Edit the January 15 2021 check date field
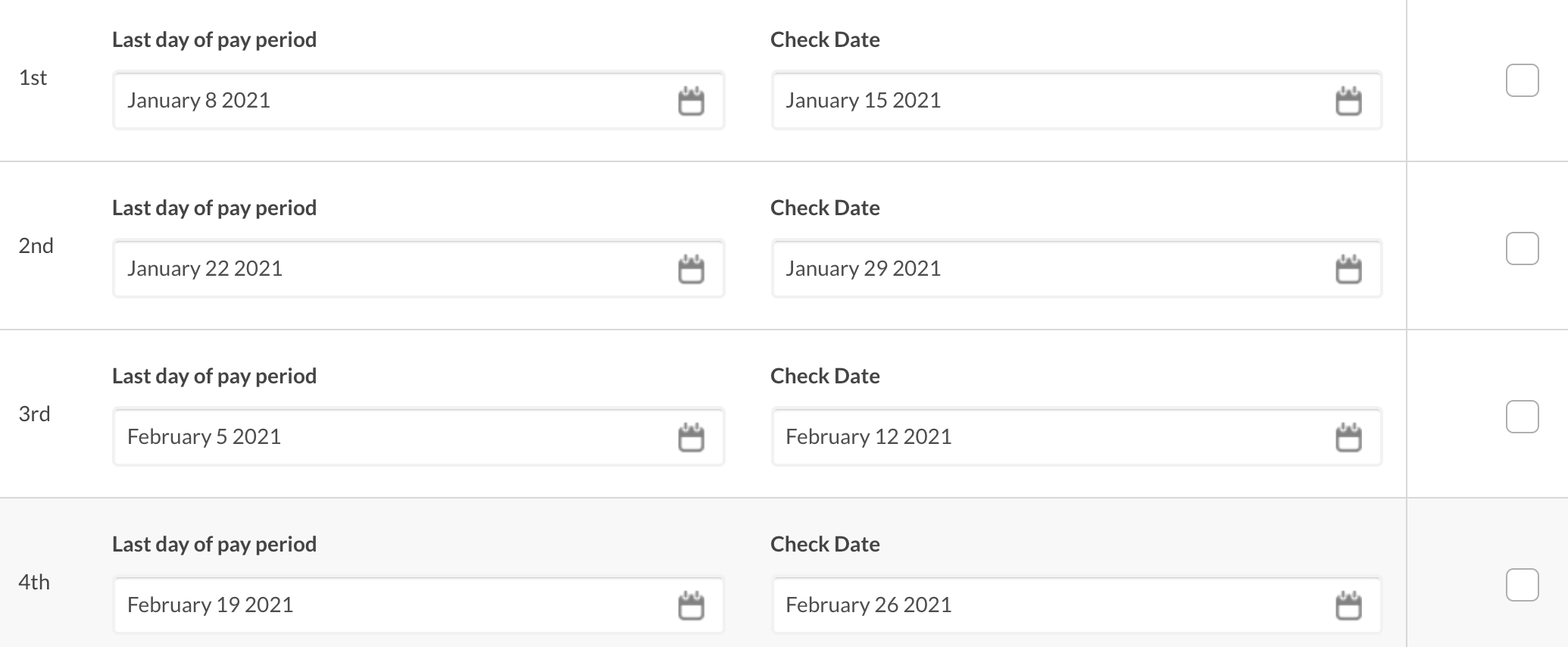Viewport: 1568px width, 647px height. click(x=1076, y=100)
